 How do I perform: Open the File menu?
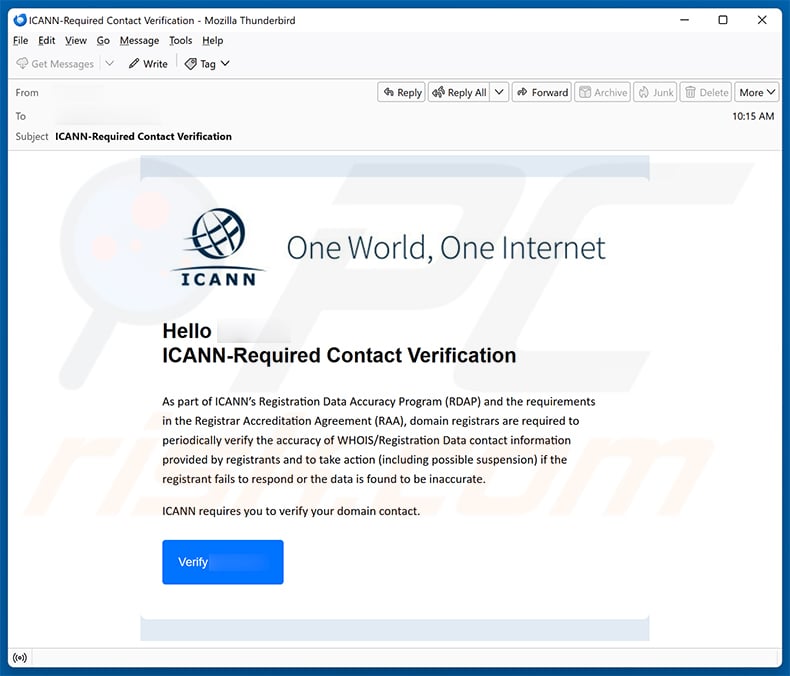(x=21, y=40)
